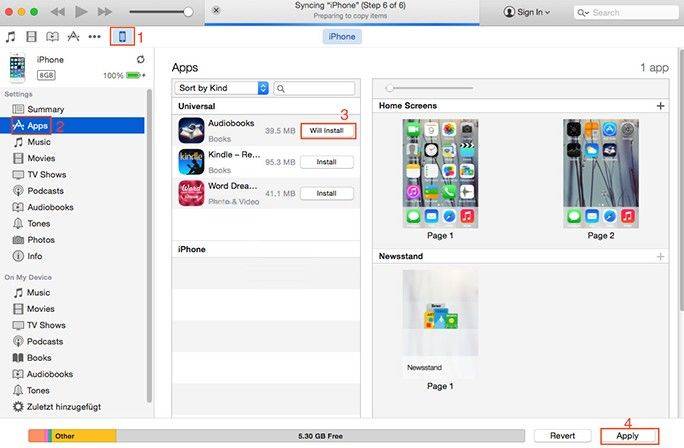Open Movies under On My Device

72,309
